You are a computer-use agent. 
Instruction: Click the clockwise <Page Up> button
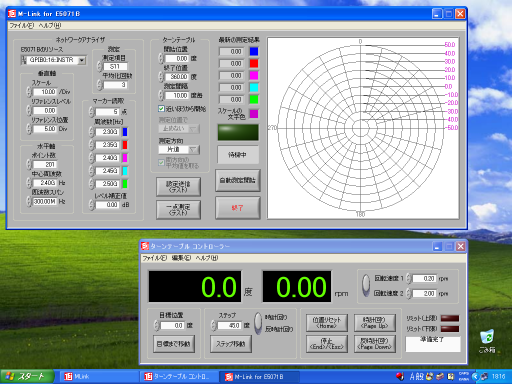tap(375, 323)
